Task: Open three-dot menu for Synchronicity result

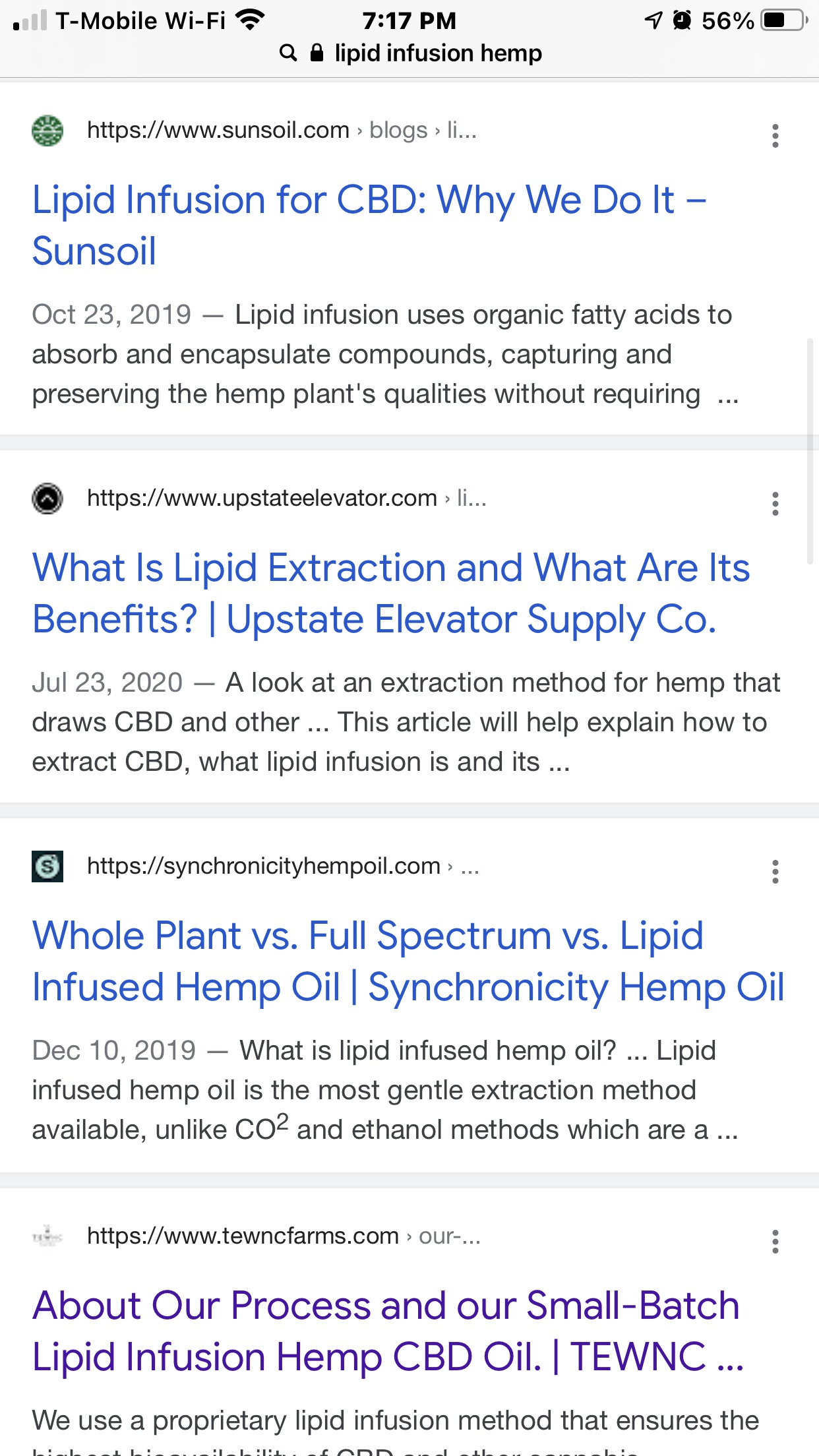Action: click(775, 872)
